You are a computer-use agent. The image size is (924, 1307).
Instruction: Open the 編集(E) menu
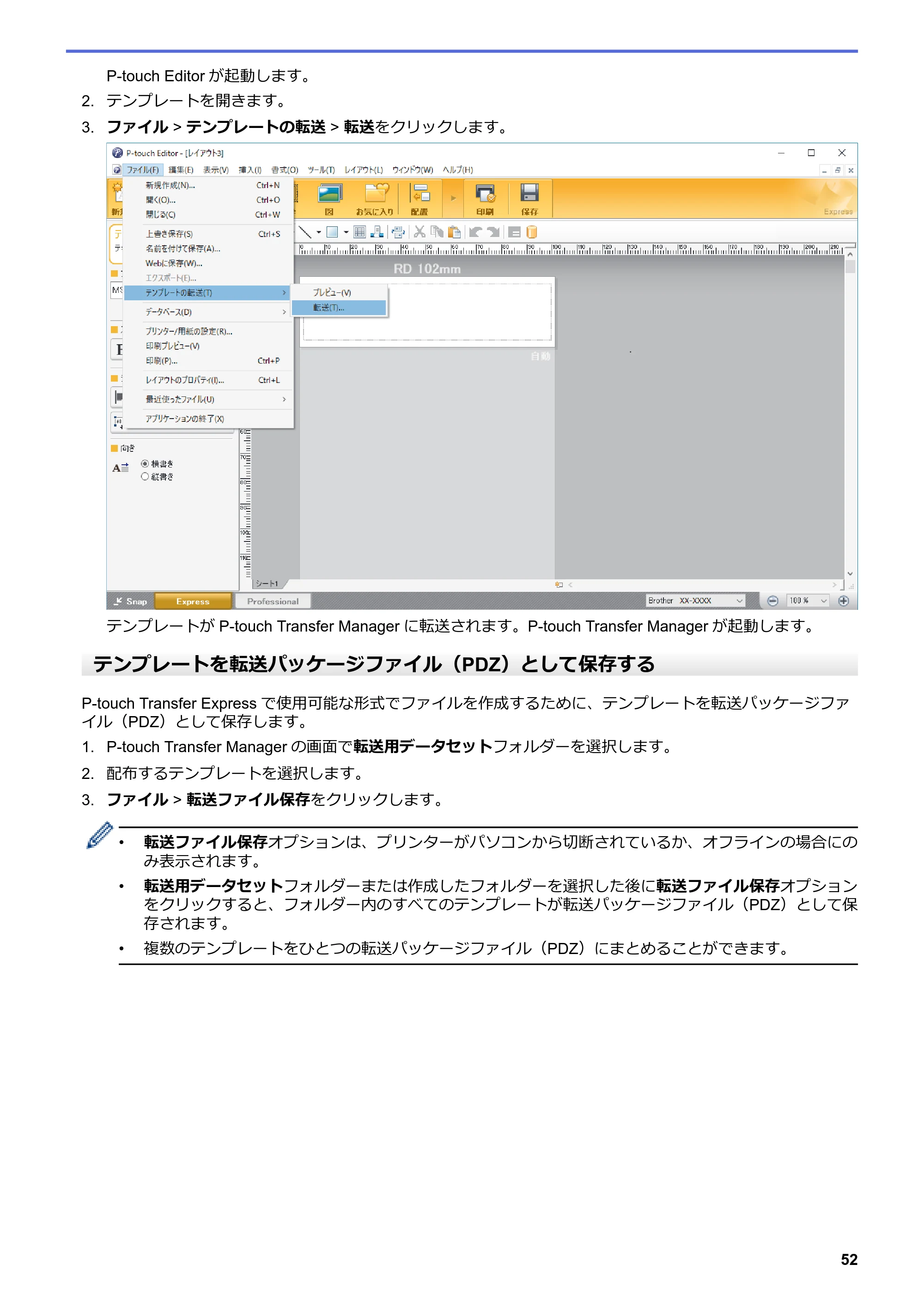pos(181,170)
